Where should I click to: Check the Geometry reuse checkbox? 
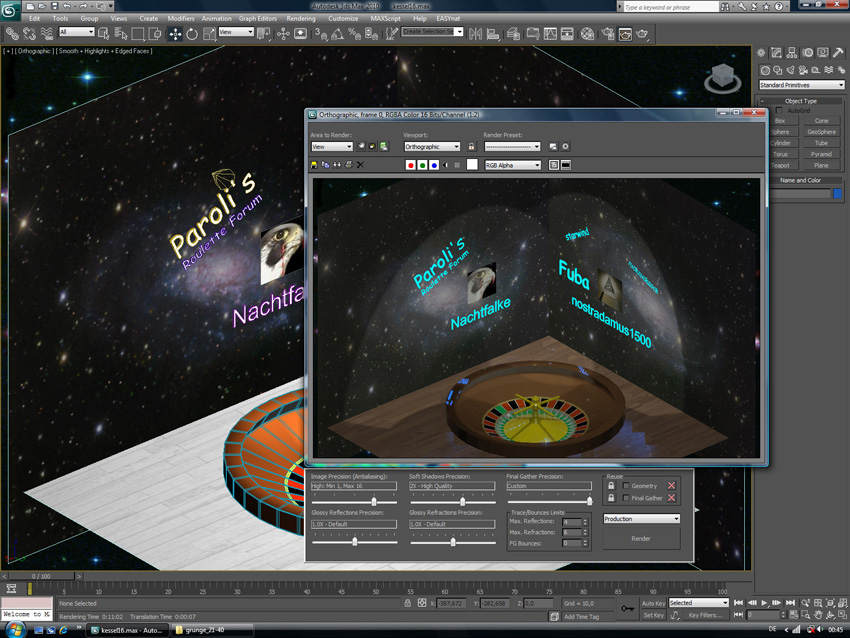click(626, 486)
